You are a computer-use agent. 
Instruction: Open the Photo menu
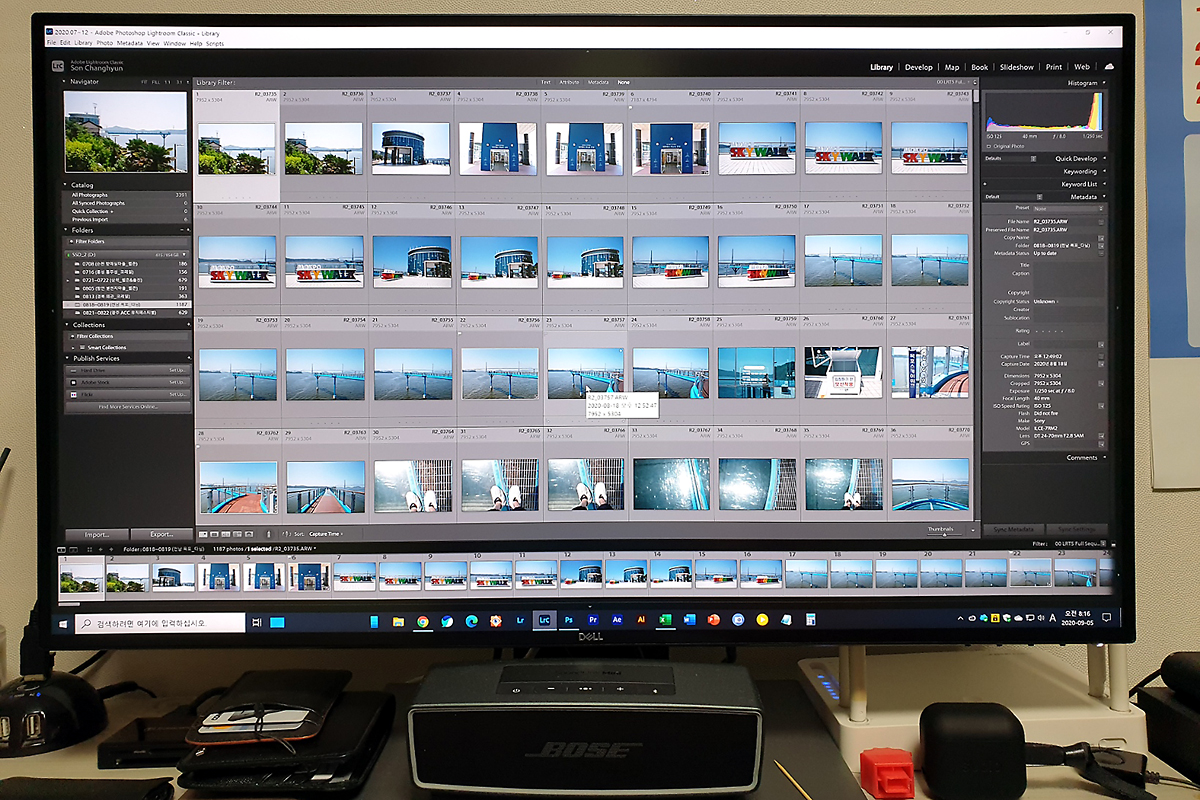[x=104, y=43]
